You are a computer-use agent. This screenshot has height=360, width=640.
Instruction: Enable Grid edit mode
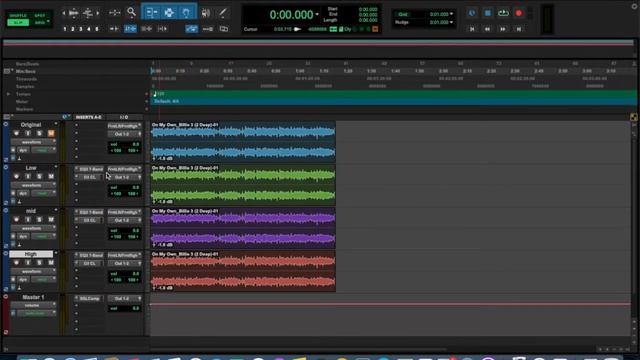coord(40,22)
